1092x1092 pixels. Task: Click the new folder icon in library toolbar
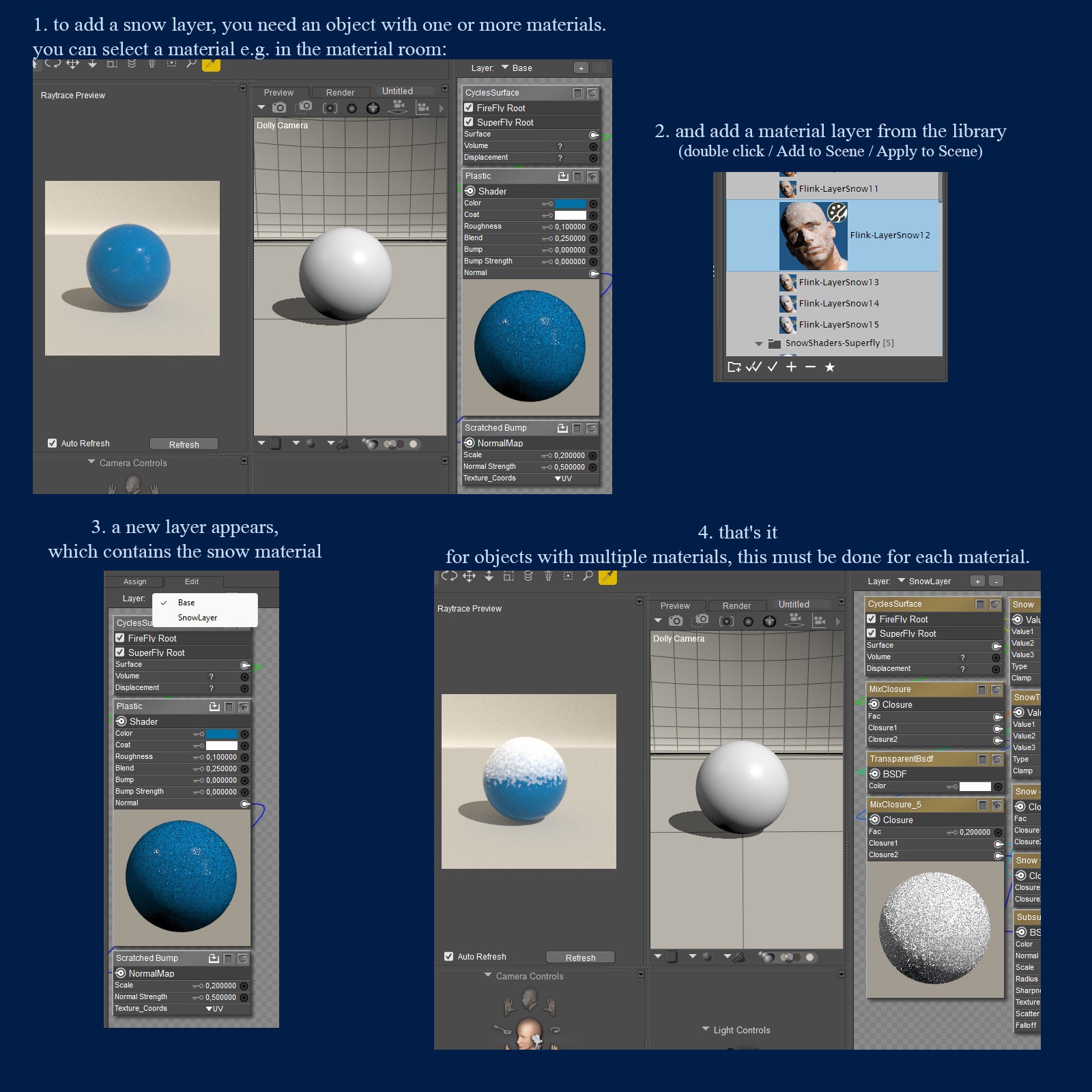(734, 367)
